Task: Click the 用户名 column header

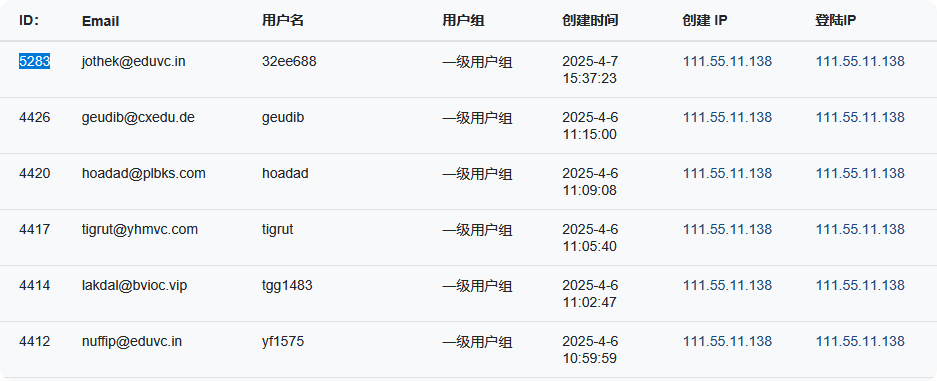Action: point(283,20)
